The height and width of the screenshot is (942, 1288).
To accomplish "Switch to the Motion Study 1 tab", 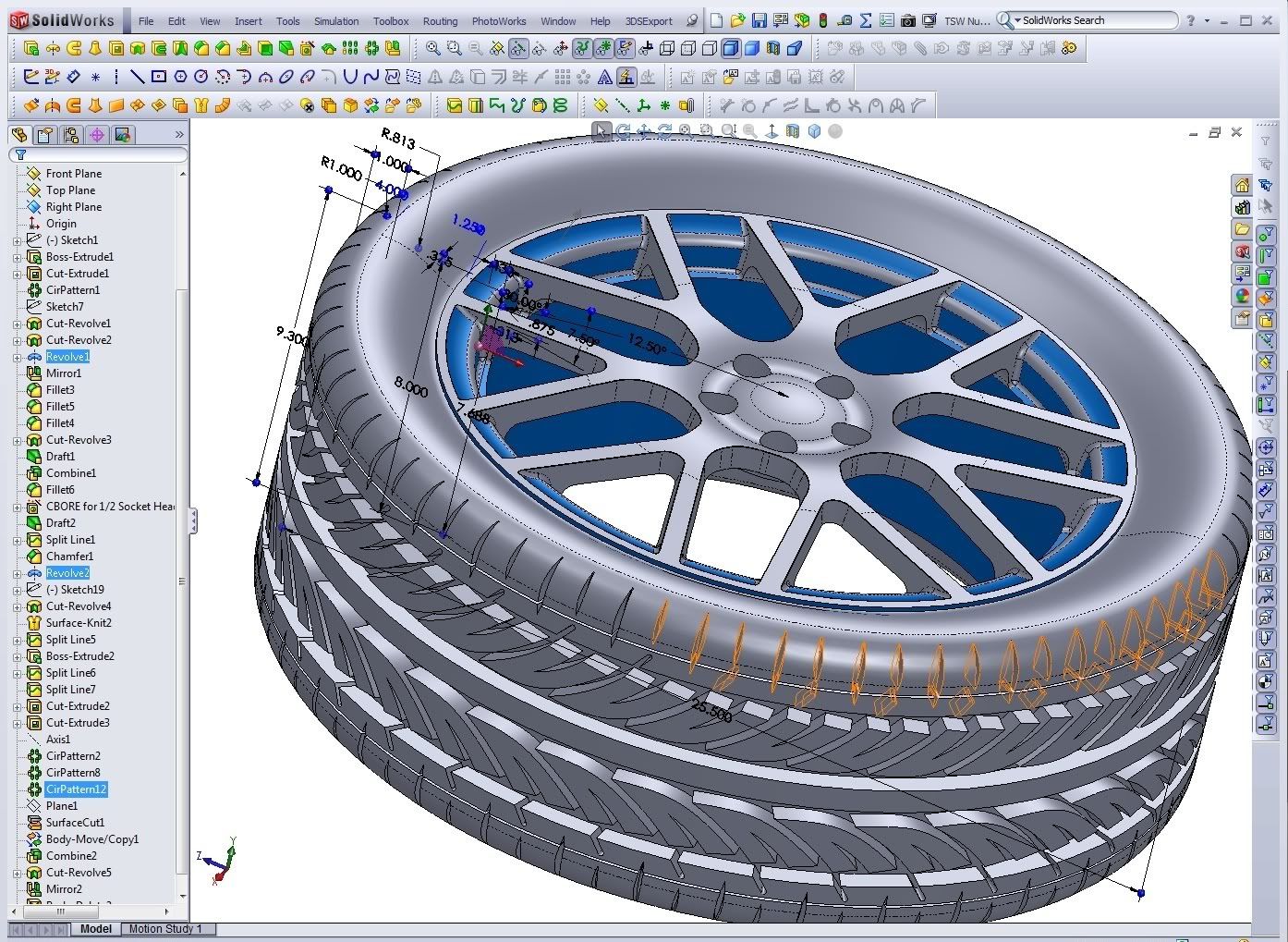I will tap(164, 929).
